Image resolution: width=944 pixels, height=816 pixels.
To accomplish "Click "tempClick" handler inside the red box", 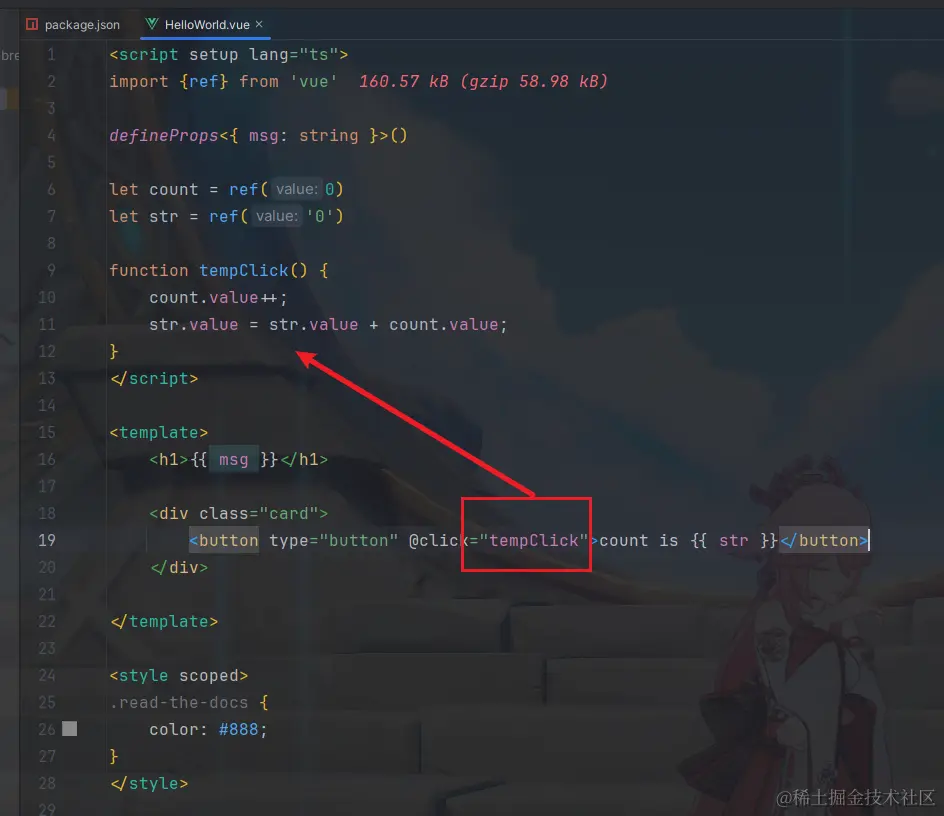I will pyautogui.click(x=533, y=540).
